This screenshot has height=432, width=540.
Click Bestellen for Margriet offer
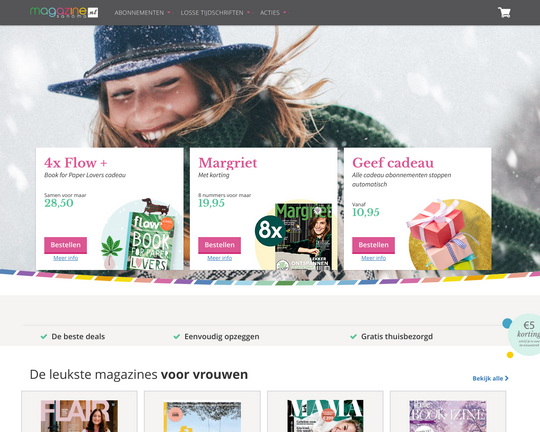(219, 245)
